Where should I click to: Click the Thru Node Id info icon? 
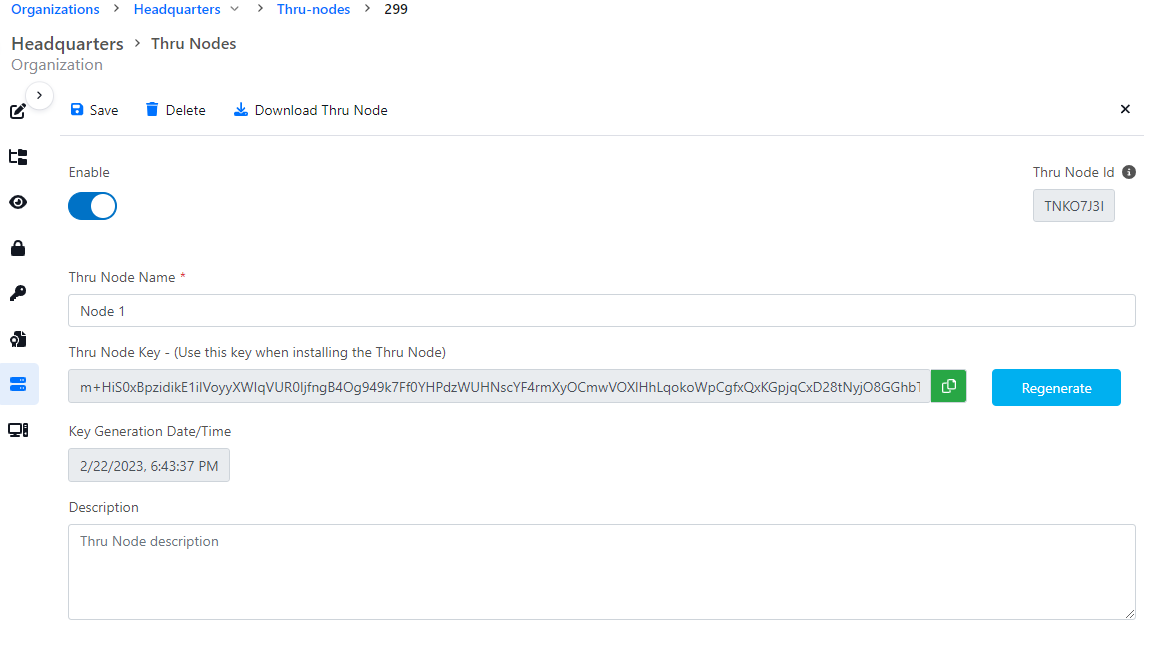(1129, 172)
